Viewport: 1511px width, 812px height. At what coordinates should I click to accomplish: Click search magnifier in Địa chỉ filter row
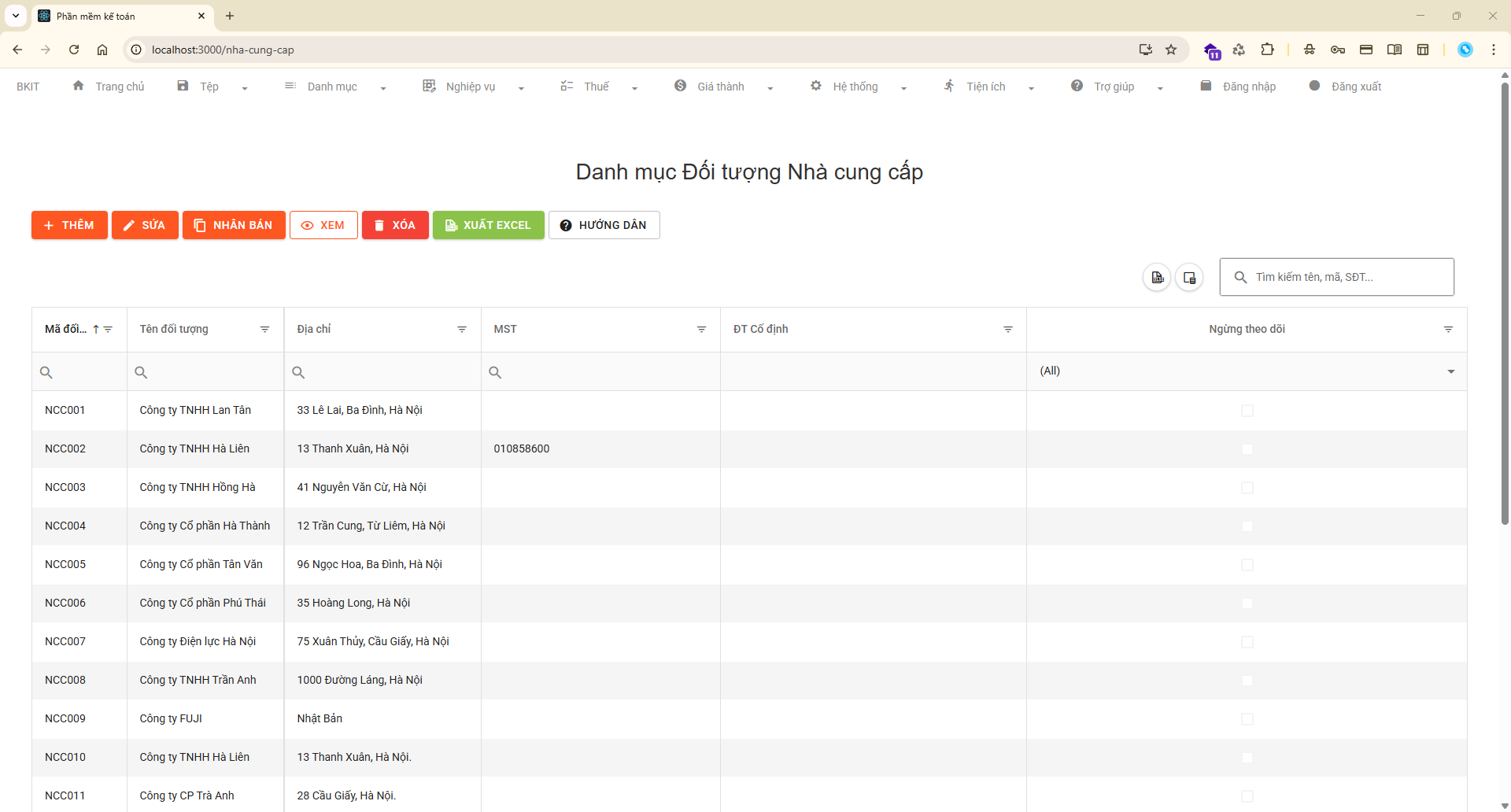[298, 372]
